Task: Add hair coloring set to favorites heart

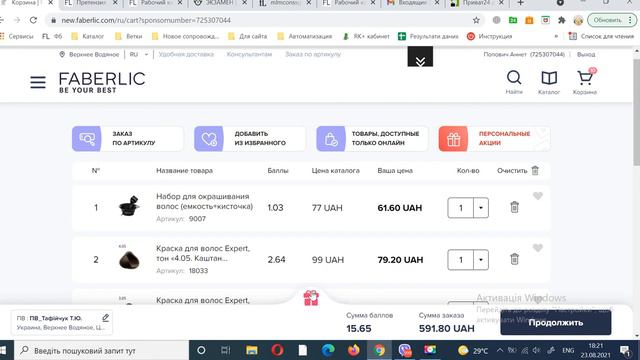Action: click(538, 196)
